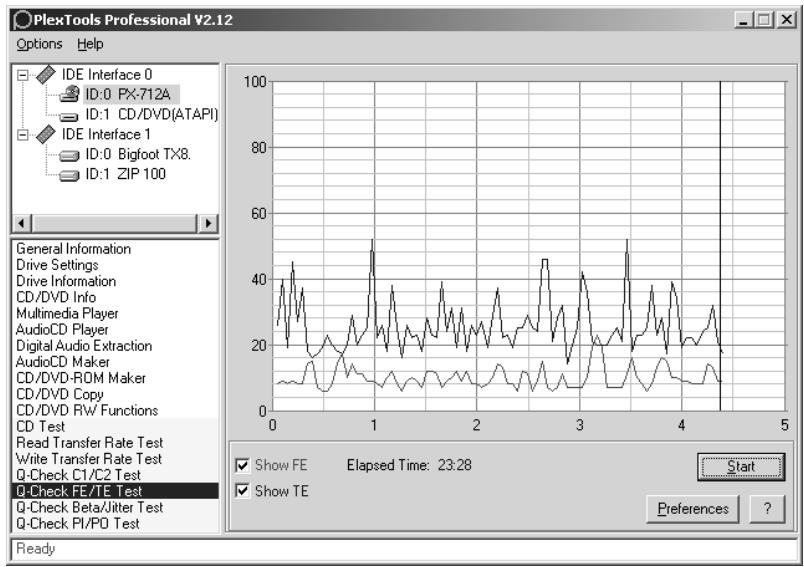Collapse the IDE Interface 1 tree node
Image resolution: width=804 pixels, height=567 pixels.
coord(23,135)
